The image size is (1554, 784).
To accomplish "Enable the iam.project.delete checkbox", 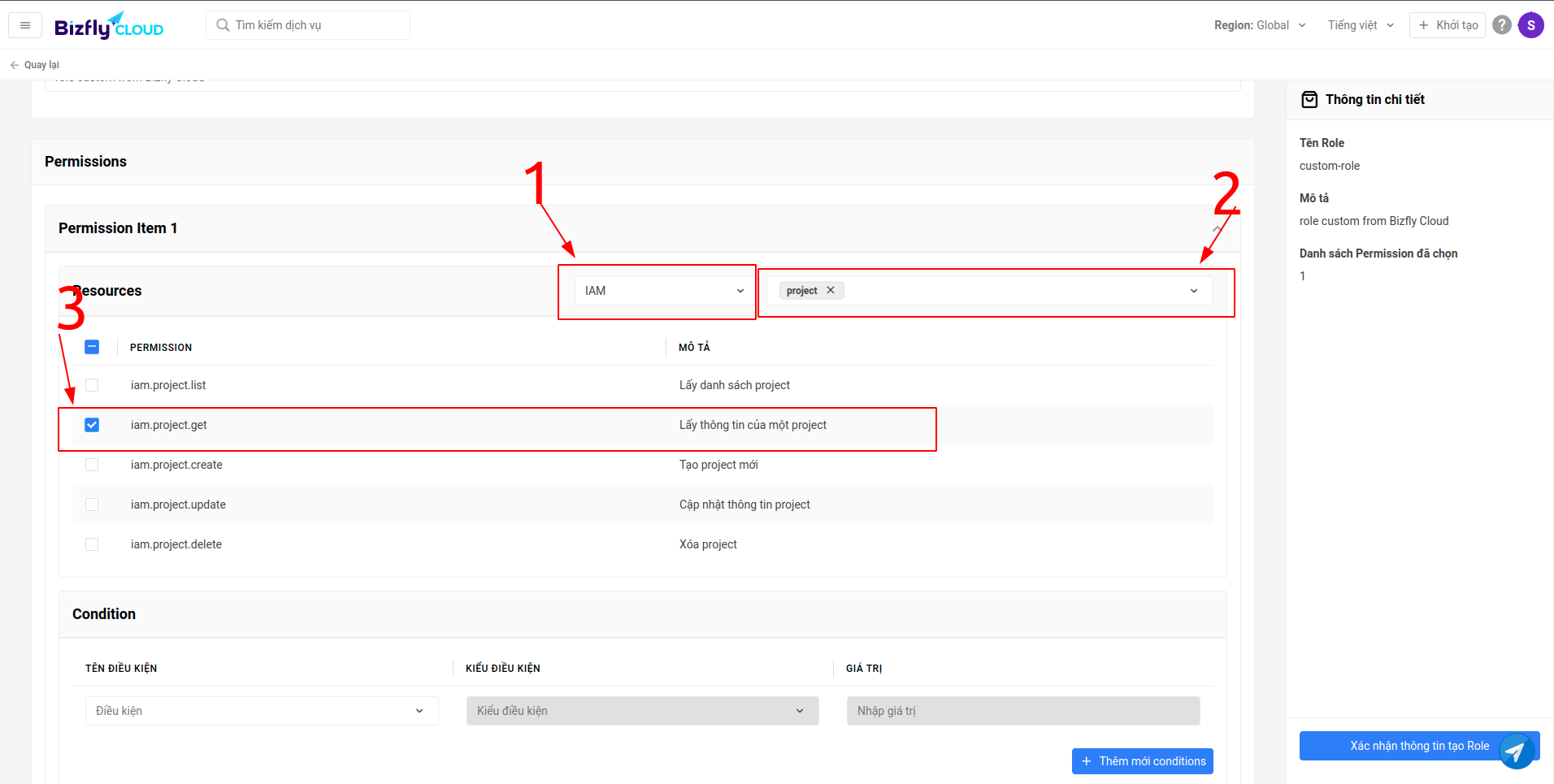I will [x=92, y=544].
